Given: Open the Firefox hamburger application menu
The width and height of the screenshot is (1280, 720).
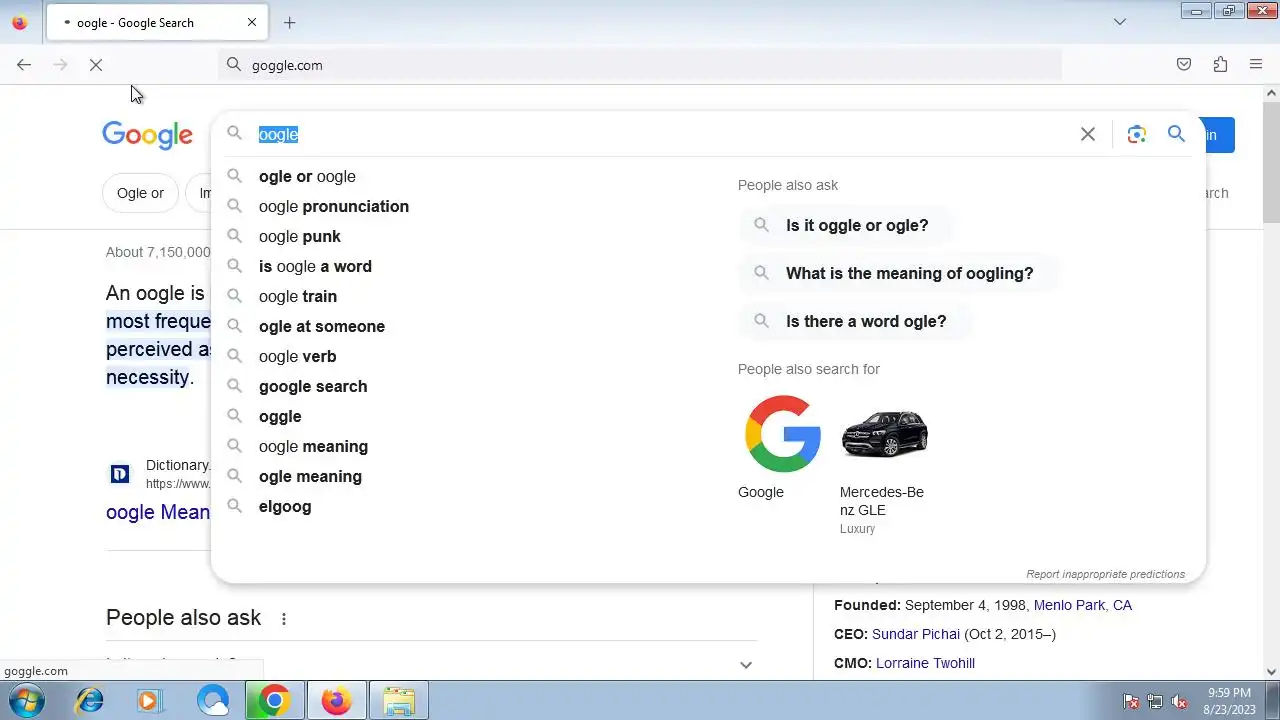Looking at the screenshot, I should point(1256,65).
